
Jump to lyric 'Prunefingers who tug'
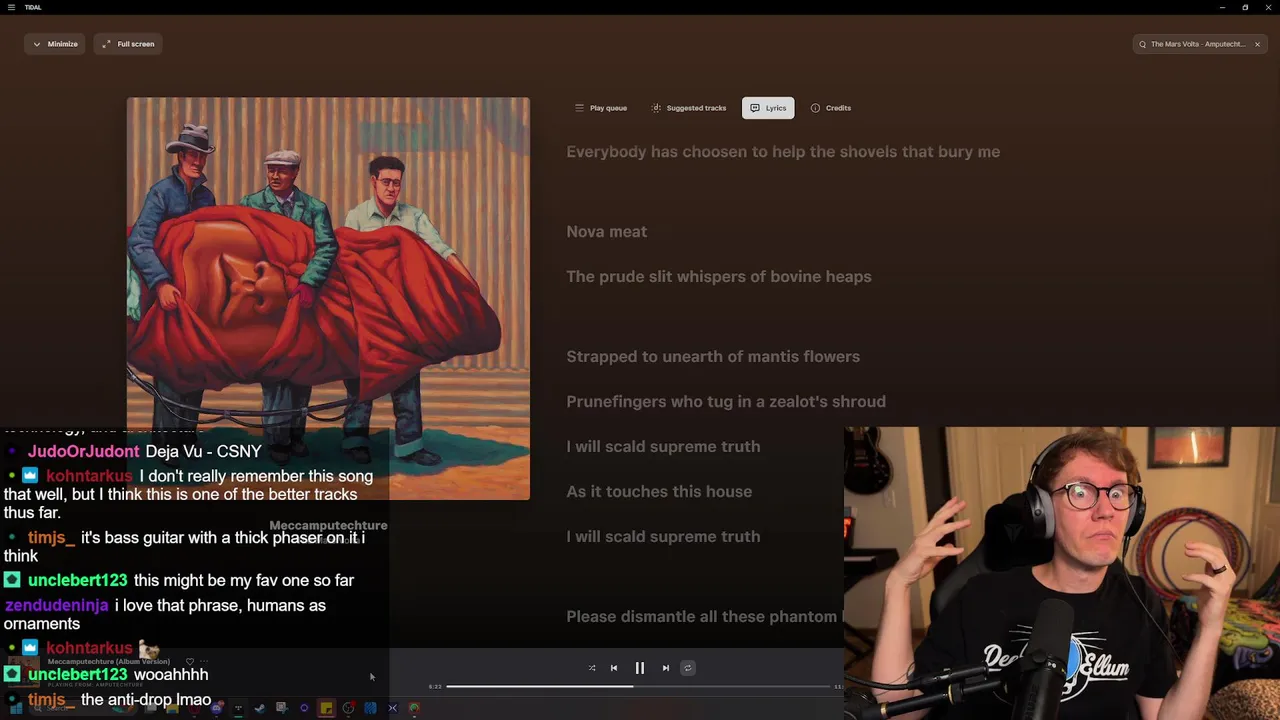pyautogui.click(x=726, y=401)
